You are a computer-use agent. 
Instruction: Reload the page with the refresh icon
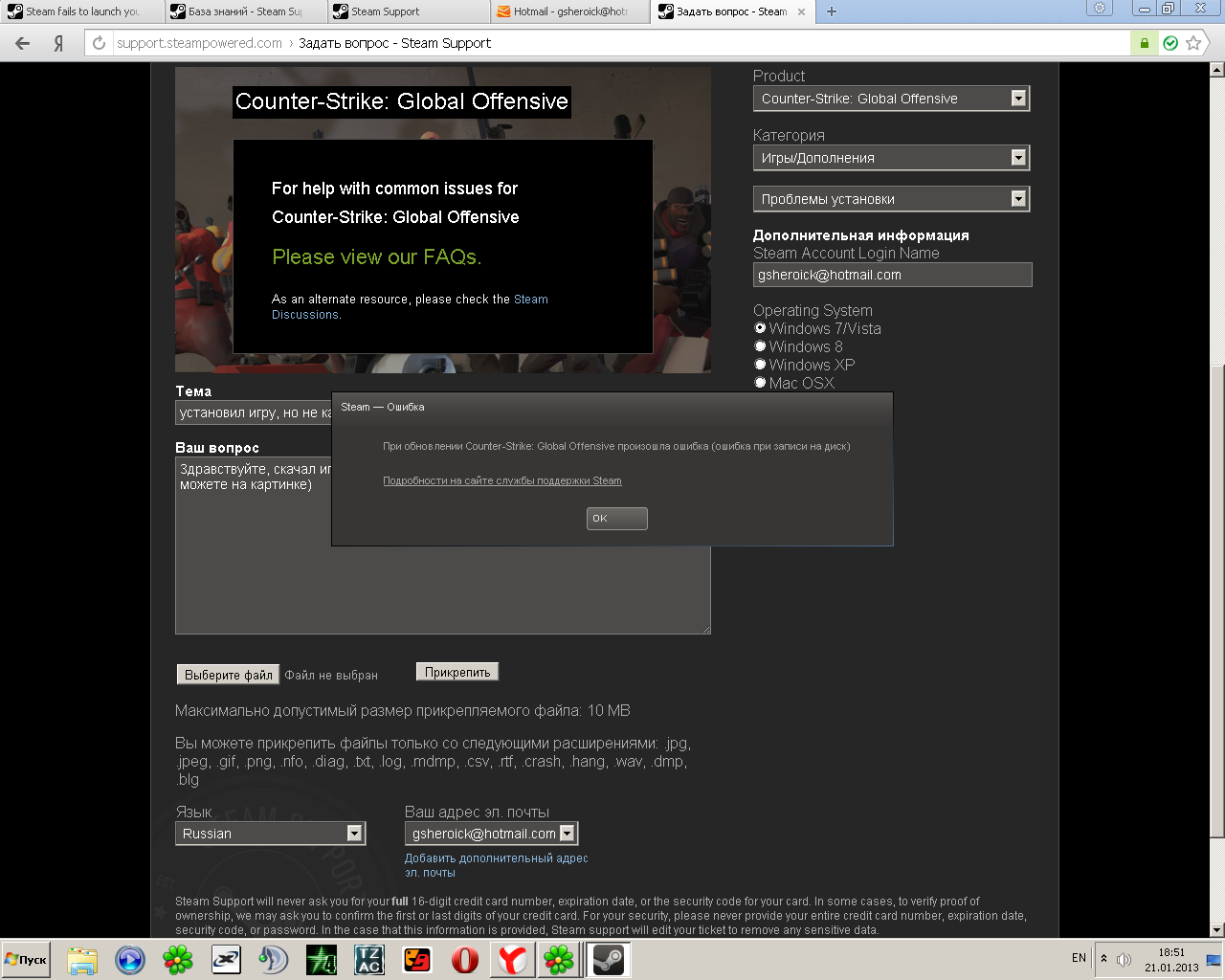point(99,43)
